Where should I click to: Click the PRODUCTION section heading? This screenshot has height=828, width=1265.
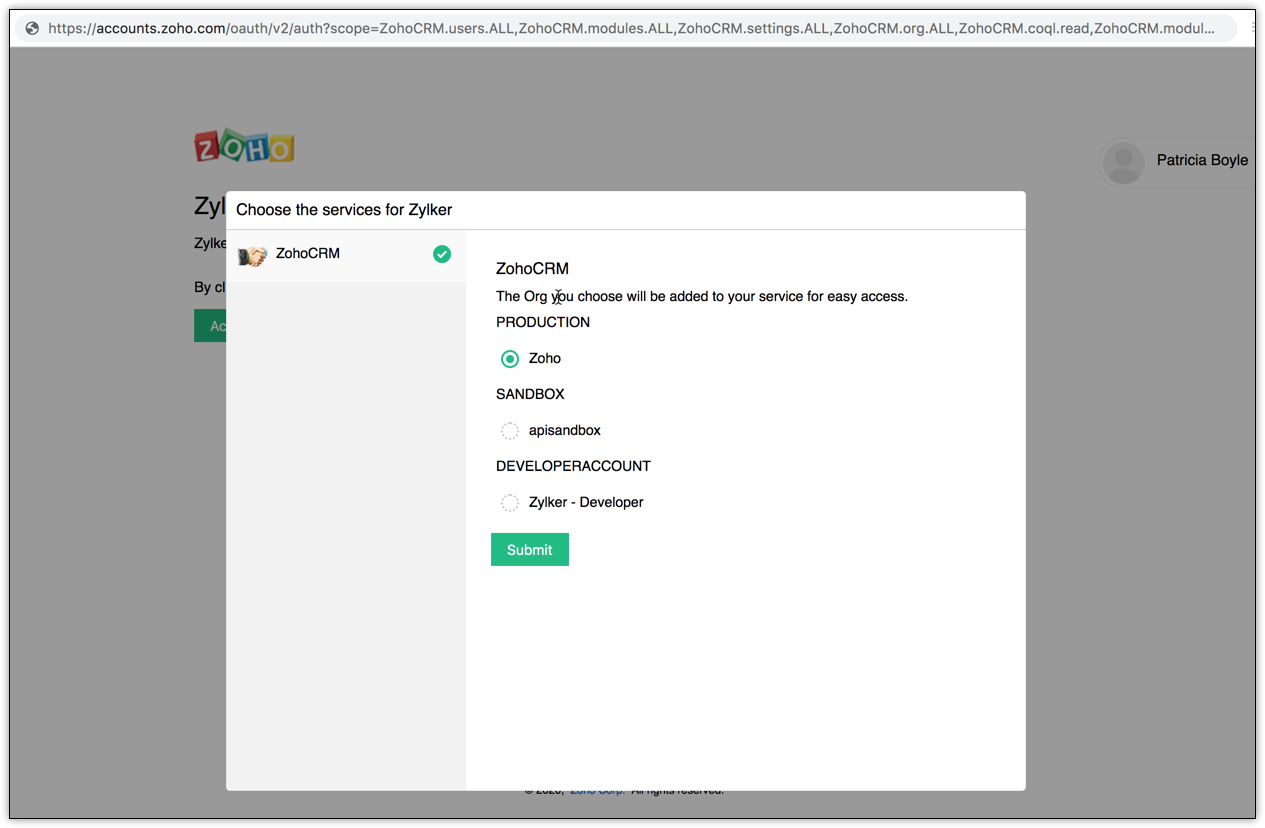tap(543, 322)
